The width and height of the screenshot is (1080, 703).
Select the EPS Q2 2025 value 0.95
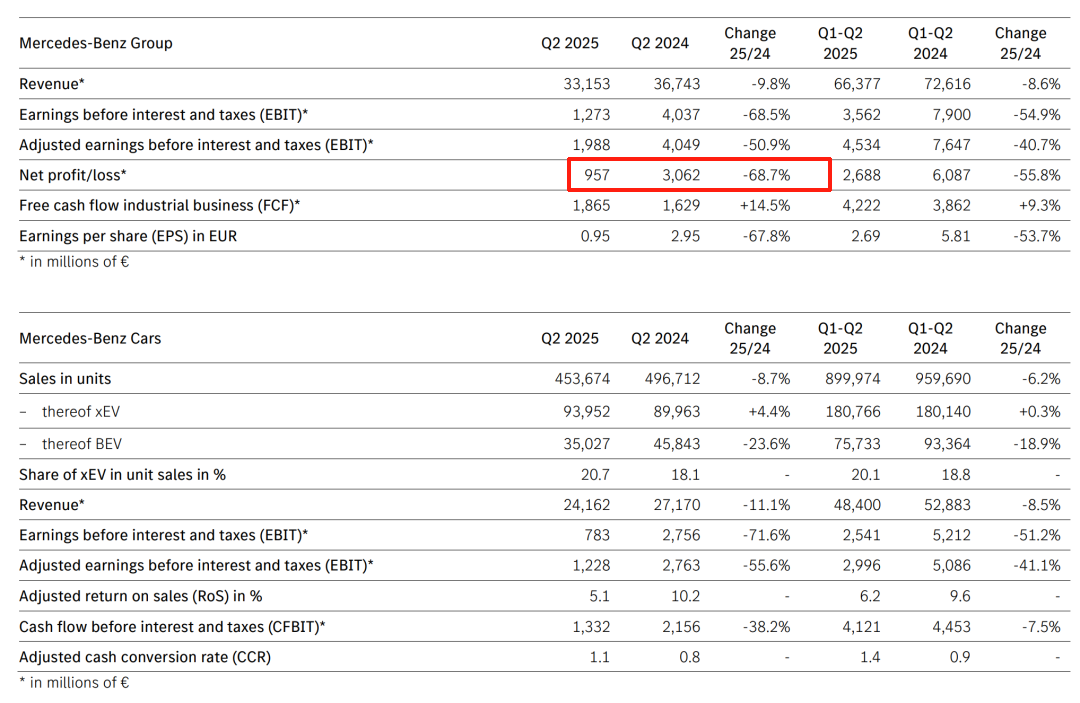click(594, 236)
